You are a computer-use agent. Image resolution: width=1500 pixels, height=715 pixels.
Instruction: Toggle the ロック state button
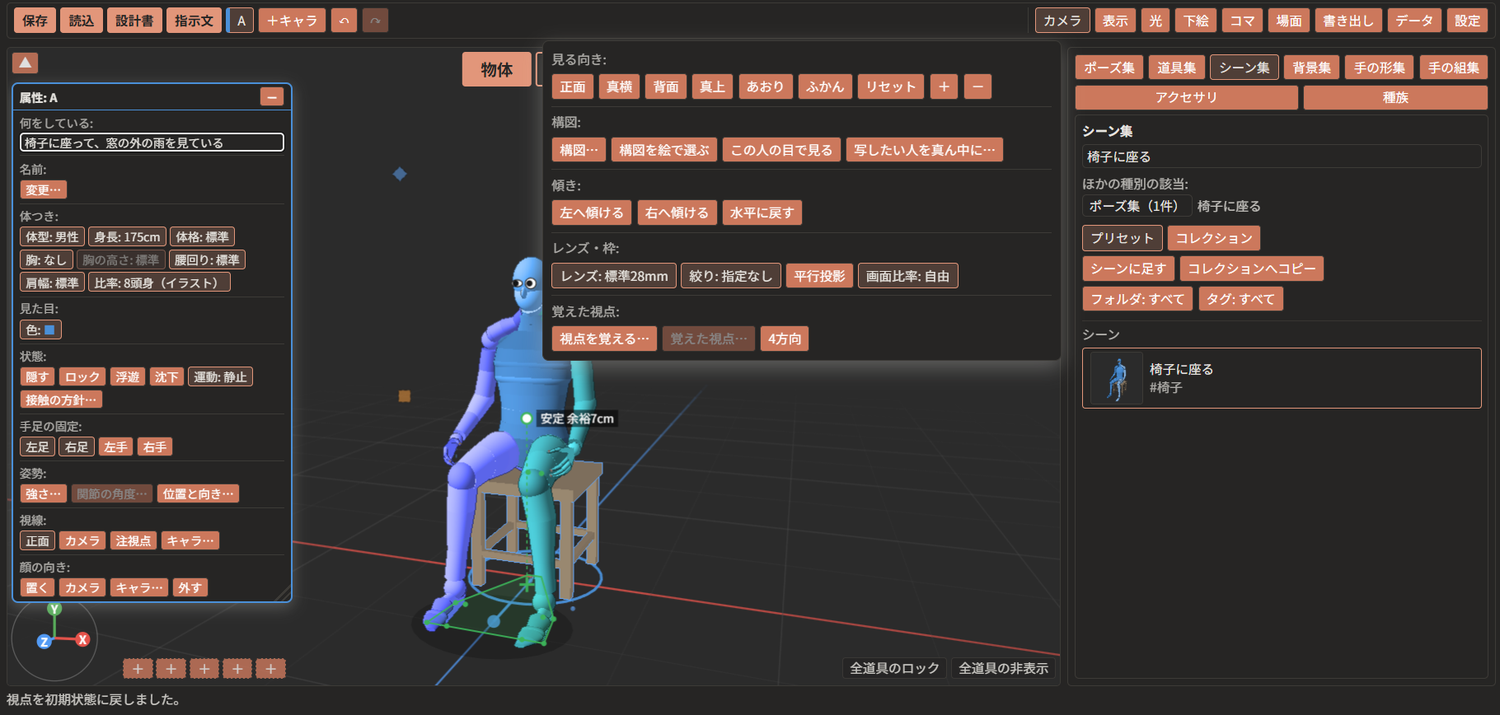82,377
